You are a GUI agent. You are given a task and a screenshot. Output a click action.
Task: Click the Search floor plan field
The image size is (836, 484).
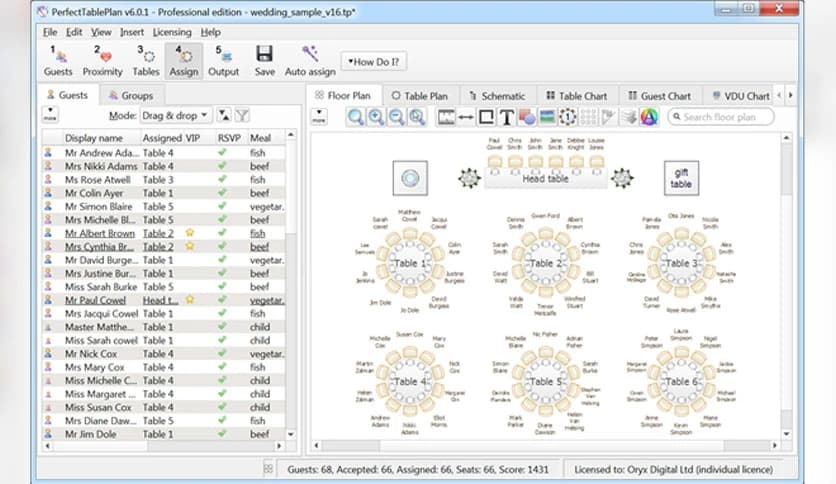point(720,117)
